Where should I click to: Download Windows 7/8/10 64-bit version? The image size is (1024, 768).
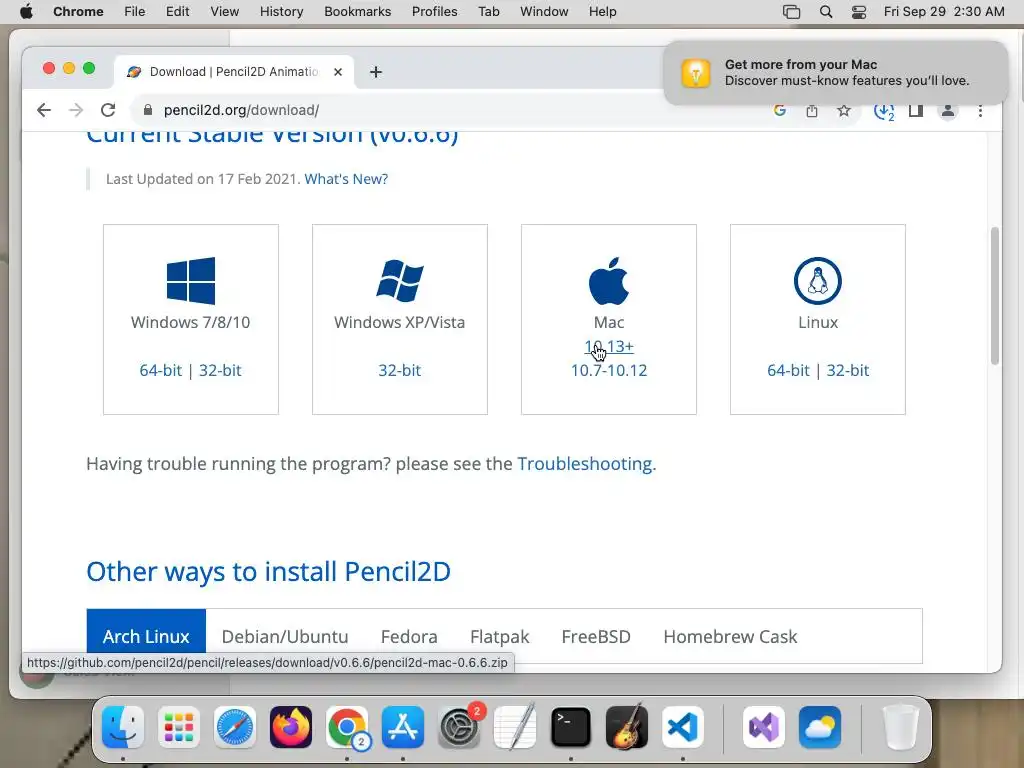tap(161, 370)
